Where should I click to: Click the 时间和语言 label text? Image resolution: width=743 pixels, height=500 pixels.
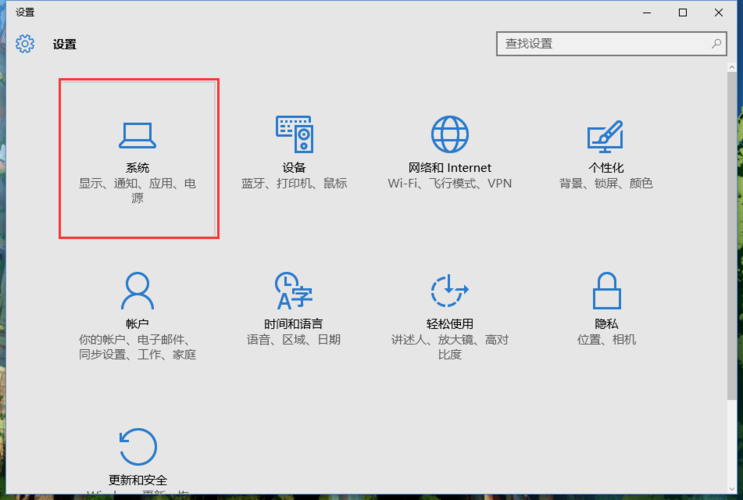pos(293,324)
